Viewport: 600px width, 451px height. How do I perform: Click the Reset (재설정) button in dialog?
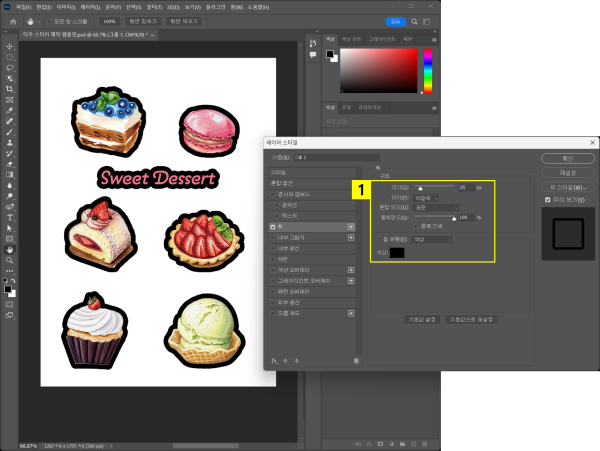click(x=568, y=173)
